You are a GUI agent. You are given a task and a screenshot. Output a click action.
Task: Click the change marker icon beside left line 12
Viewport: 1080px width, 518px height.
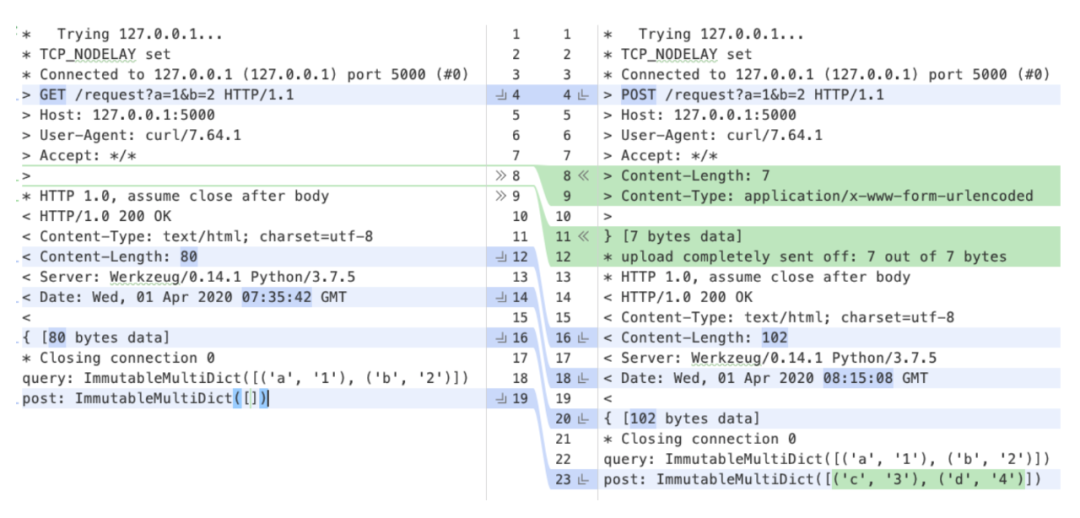coord(501,257)
